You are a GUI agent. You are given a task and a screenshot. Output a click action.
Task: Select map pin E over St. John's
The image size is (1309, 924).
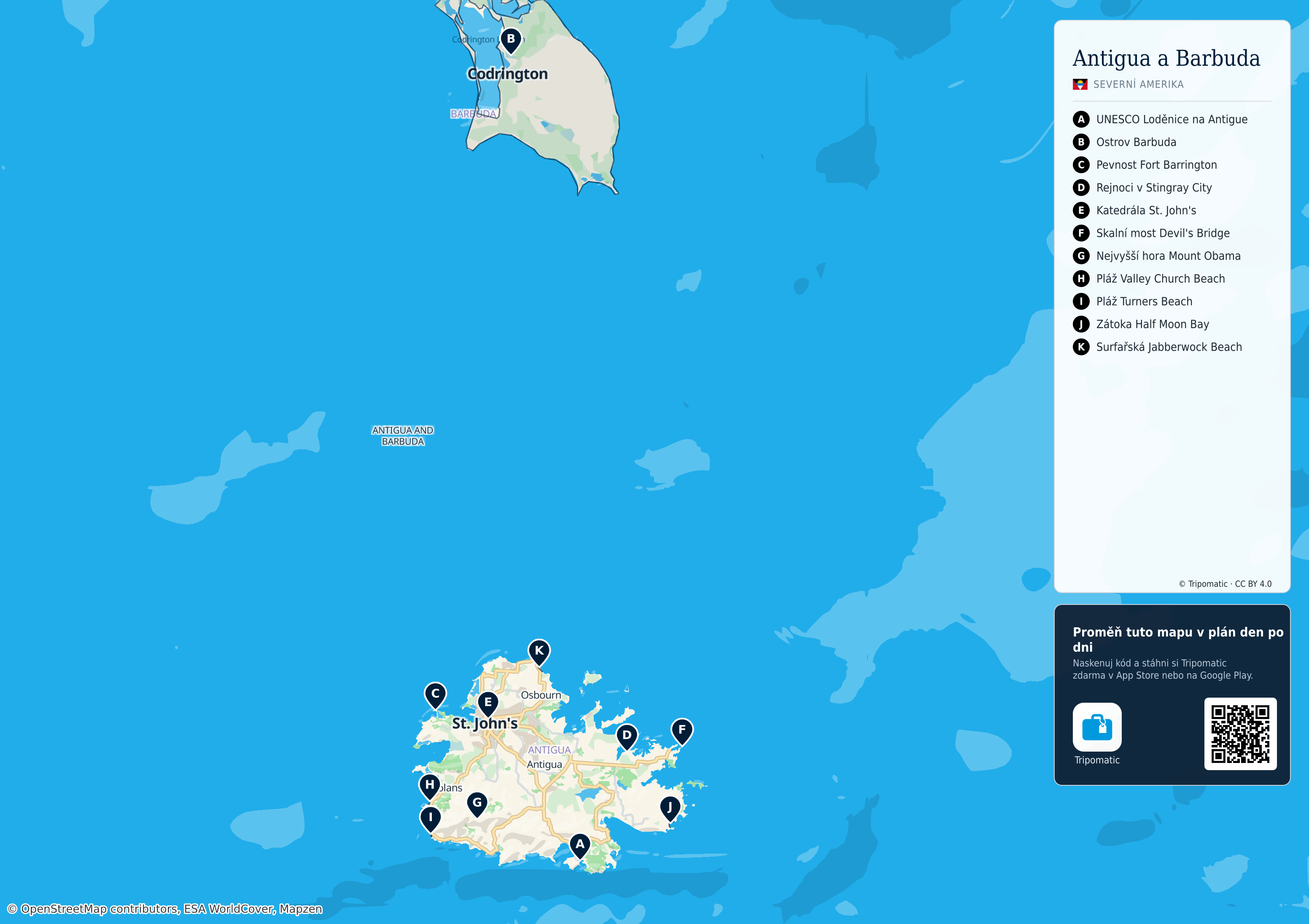tap(488, 704)
